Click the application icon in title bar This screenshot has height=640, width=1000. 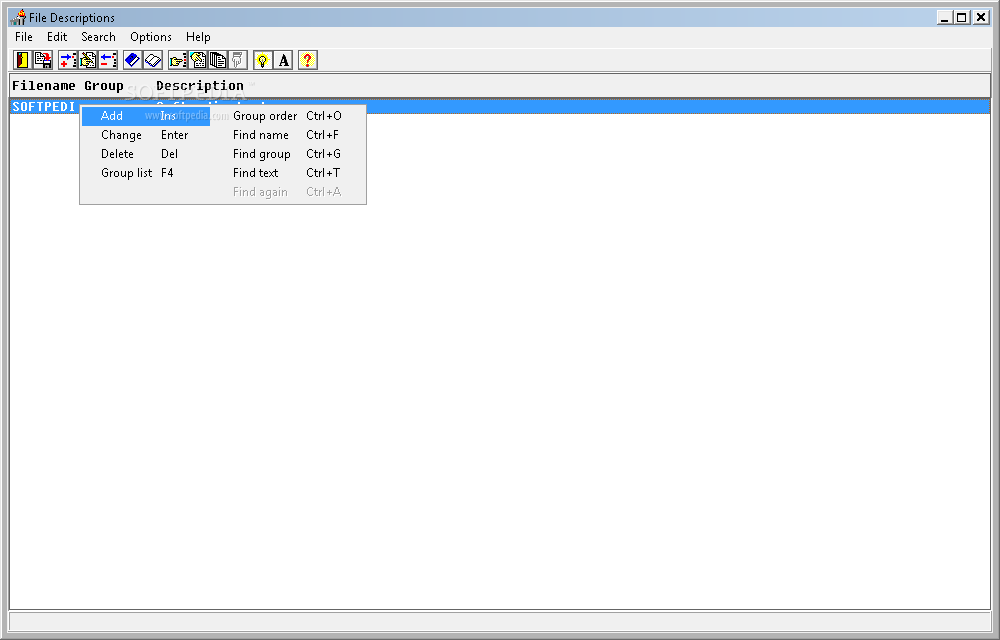(18, 17)
